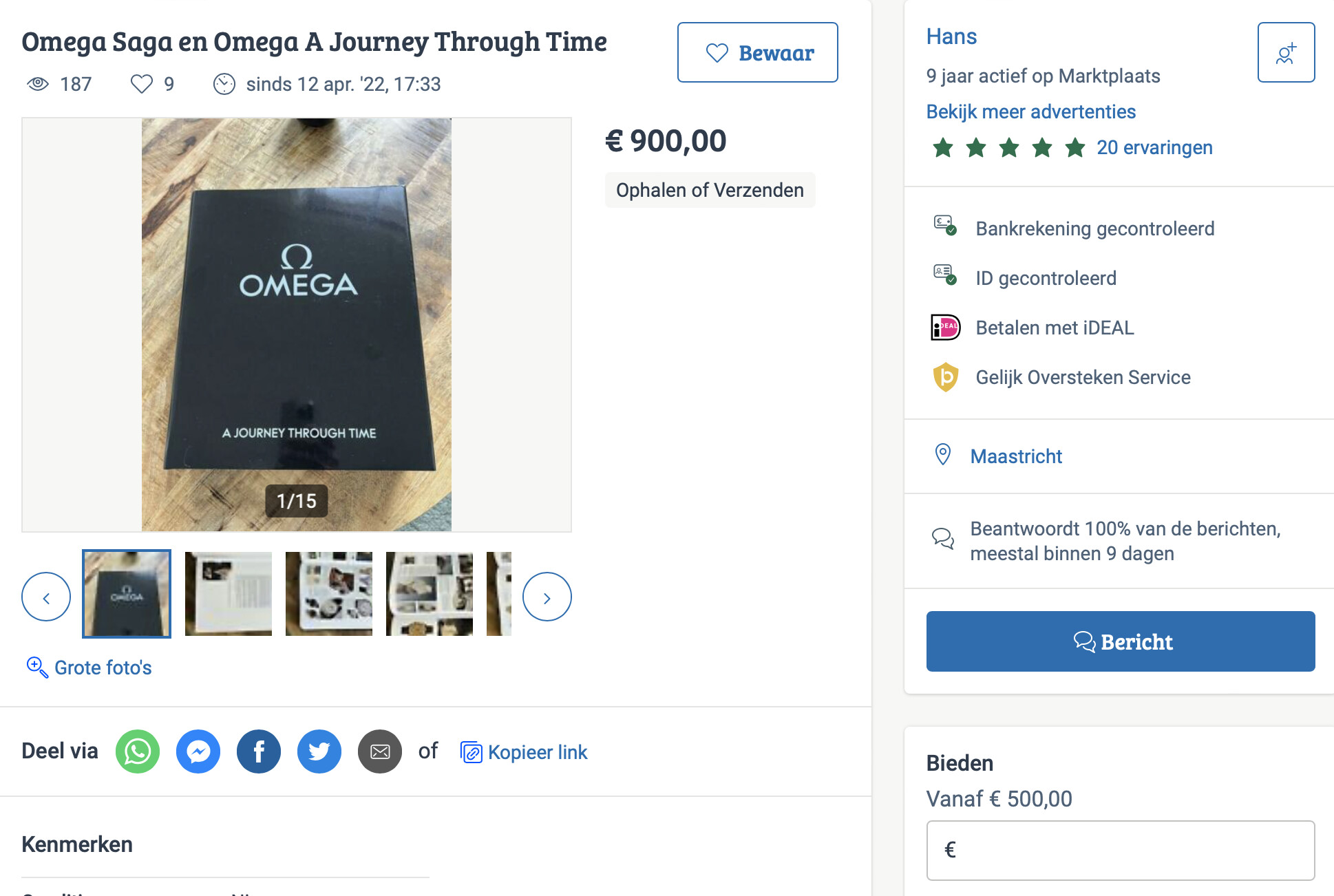Show previous thumbnails with left arrow

click(46, 597)
